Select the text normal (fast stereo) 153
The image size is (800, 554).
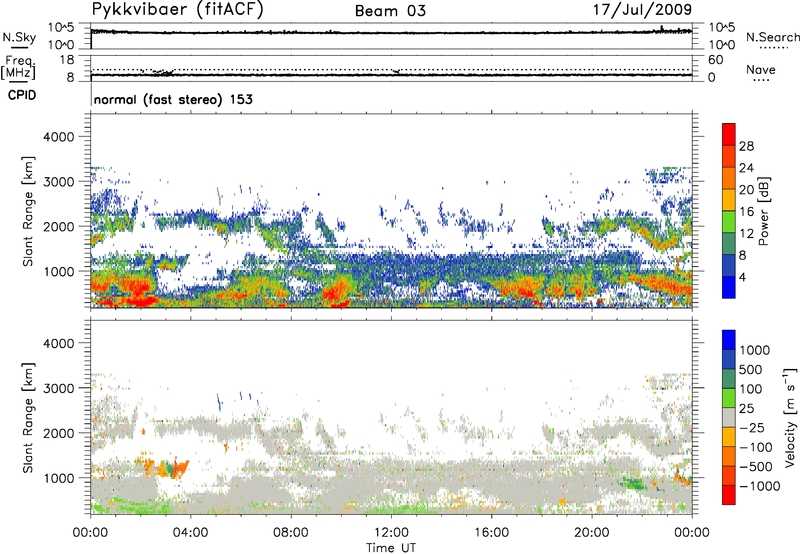point(173,99)
